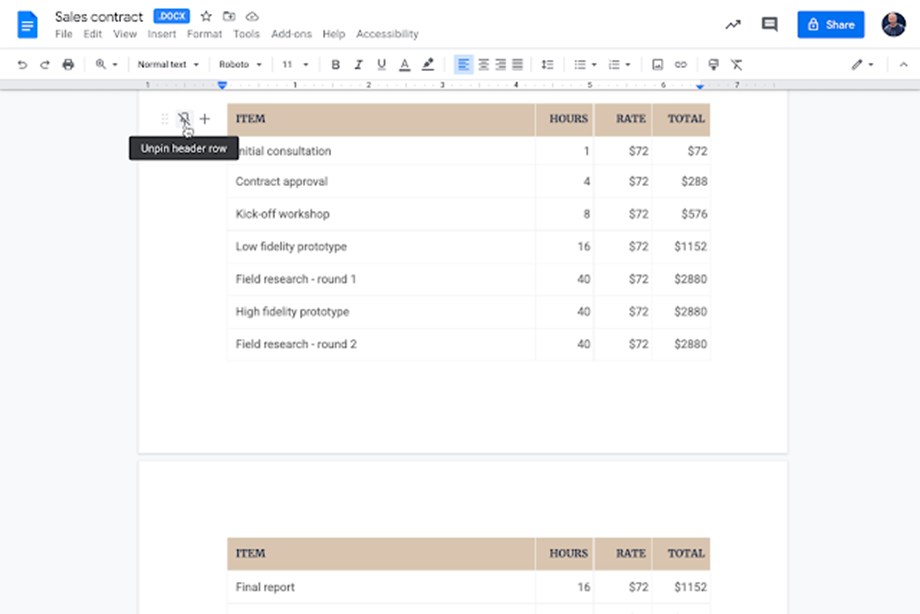Toggle center text alignment
This screenshot has width=920, height=614.
pos(485,64)
